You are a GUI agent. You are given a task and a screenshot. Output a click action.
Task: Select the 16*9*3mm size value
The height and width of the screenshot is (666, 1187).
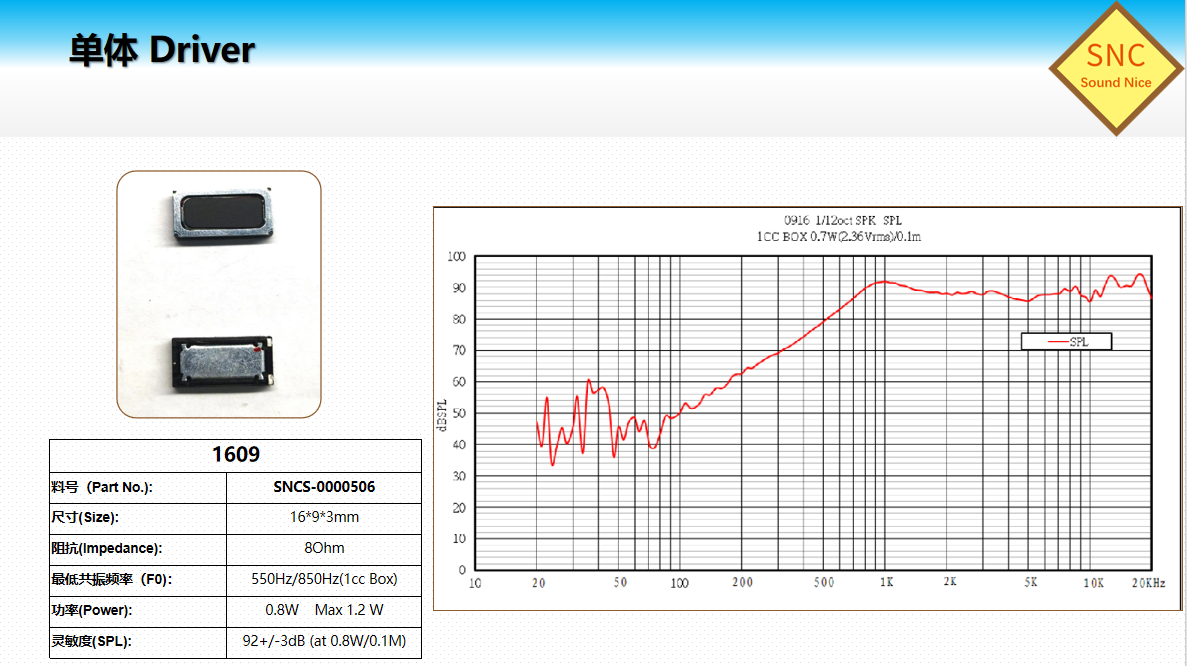tap(324, 518)
